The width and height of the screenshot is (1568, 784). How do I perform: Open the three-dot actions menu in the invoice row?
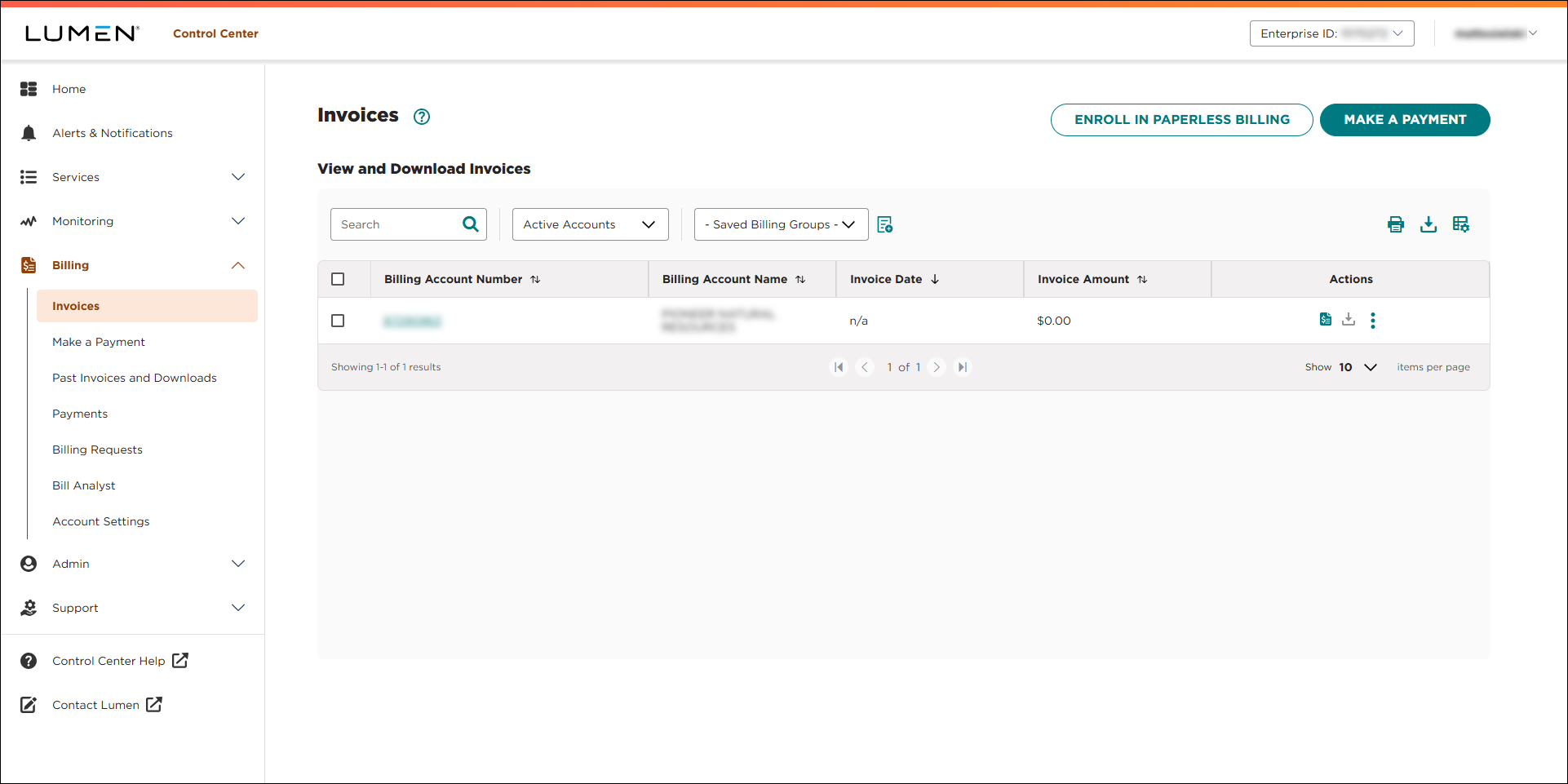1372,321
